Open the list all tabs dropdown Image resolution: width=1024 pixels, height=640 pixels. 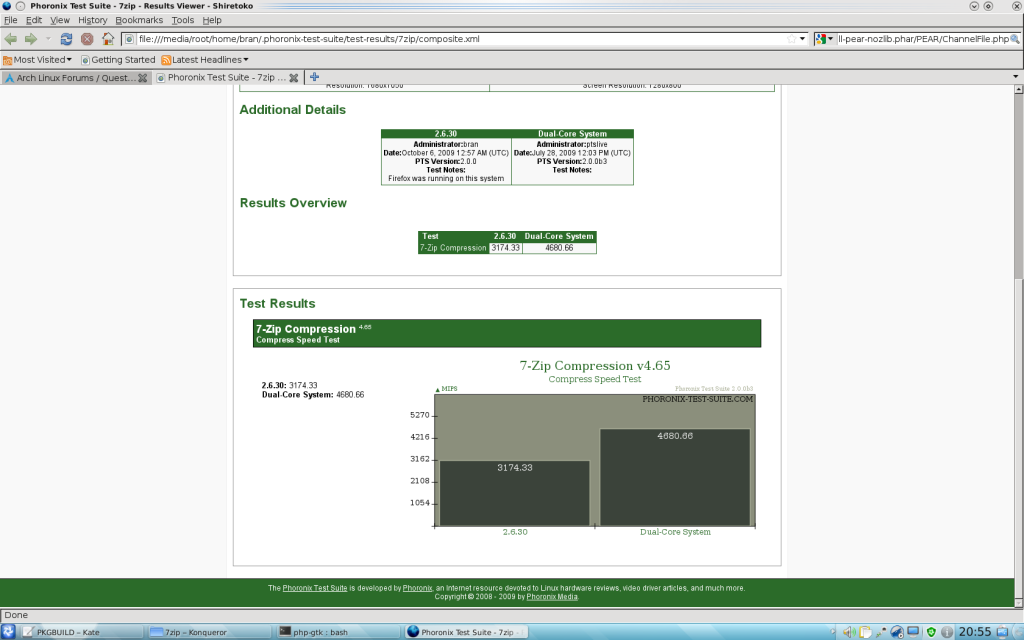point(1016,77)
